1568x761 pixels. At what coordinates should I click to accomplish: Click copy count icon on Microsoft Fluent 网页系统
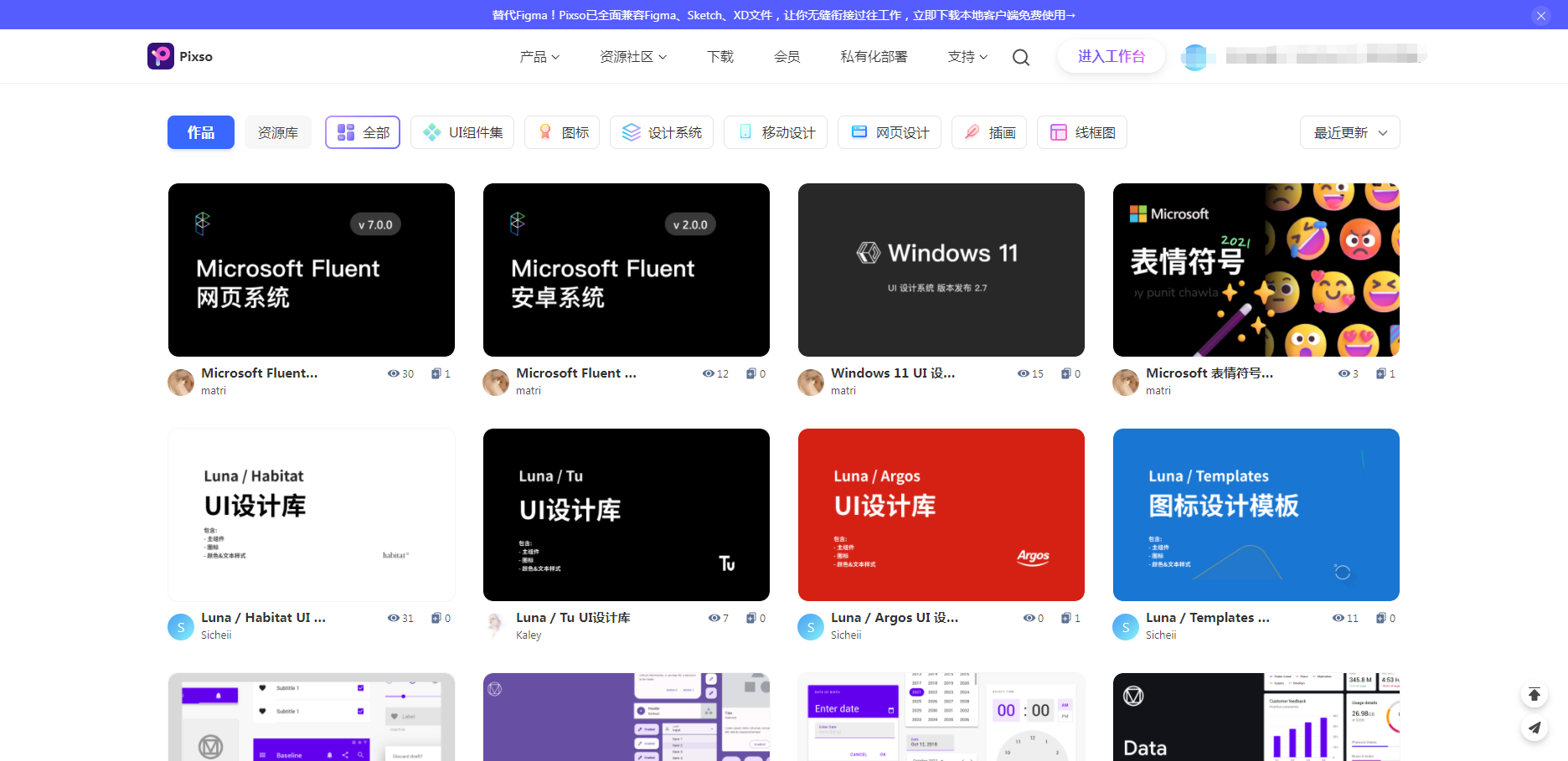pos(436,373)
